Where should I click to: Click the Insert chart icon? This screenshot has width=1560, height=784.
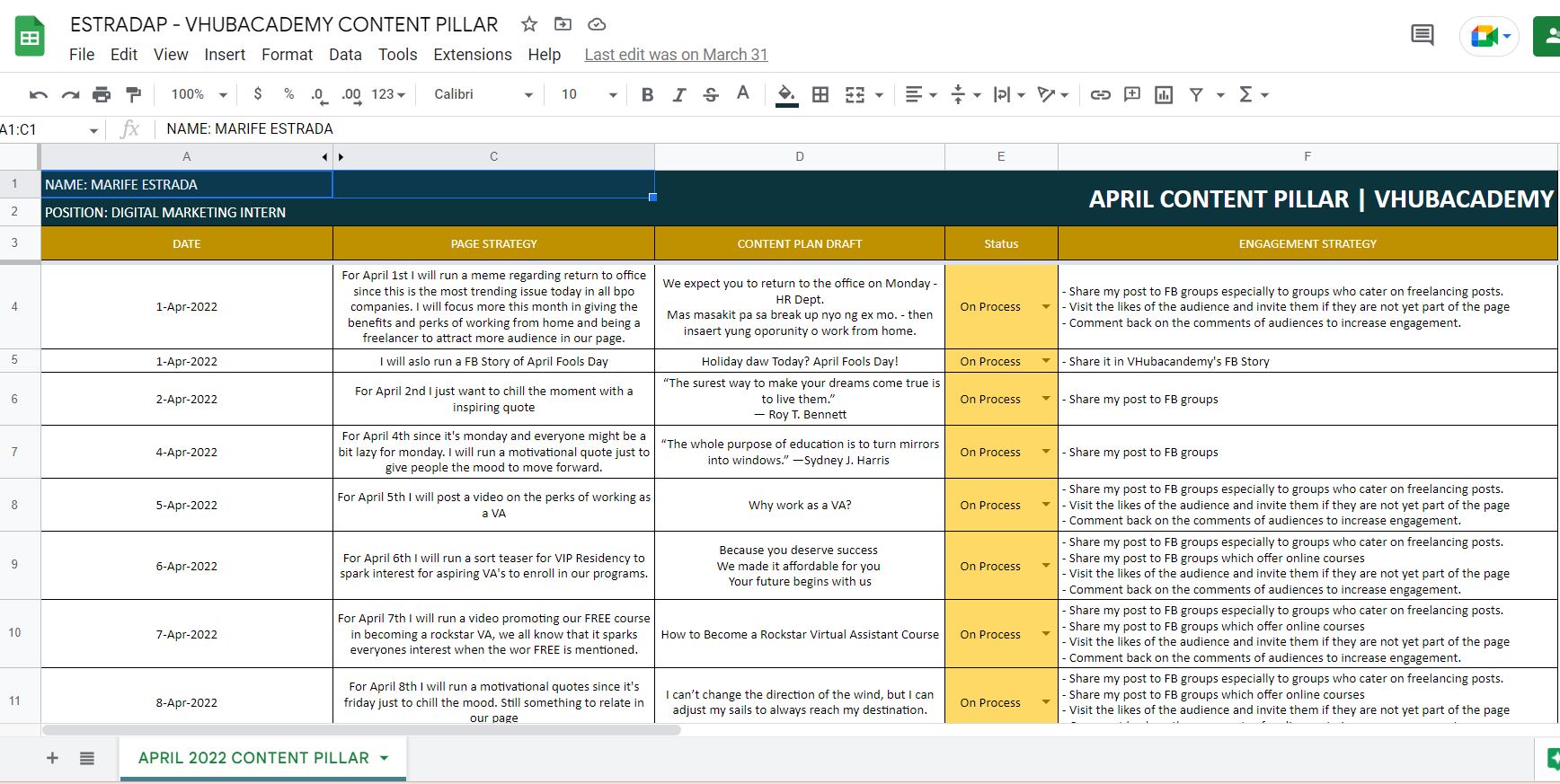[1164, 94]
